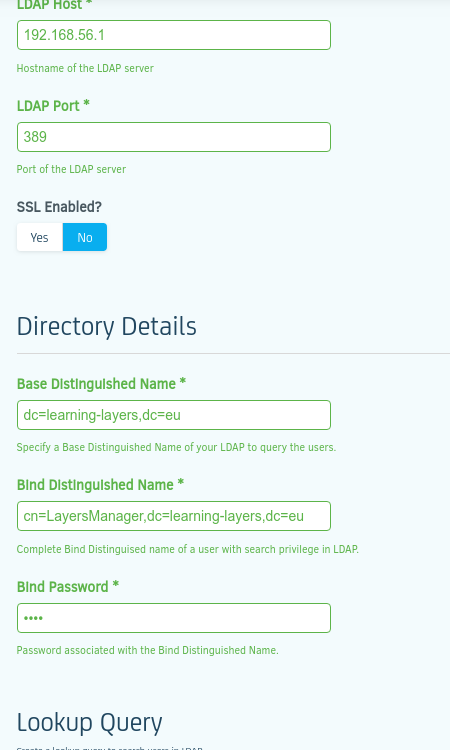Click the Base Distinguished Name label
Image resolution: width=450 pixels, height=750 pixels.
[x=101, y=384]
